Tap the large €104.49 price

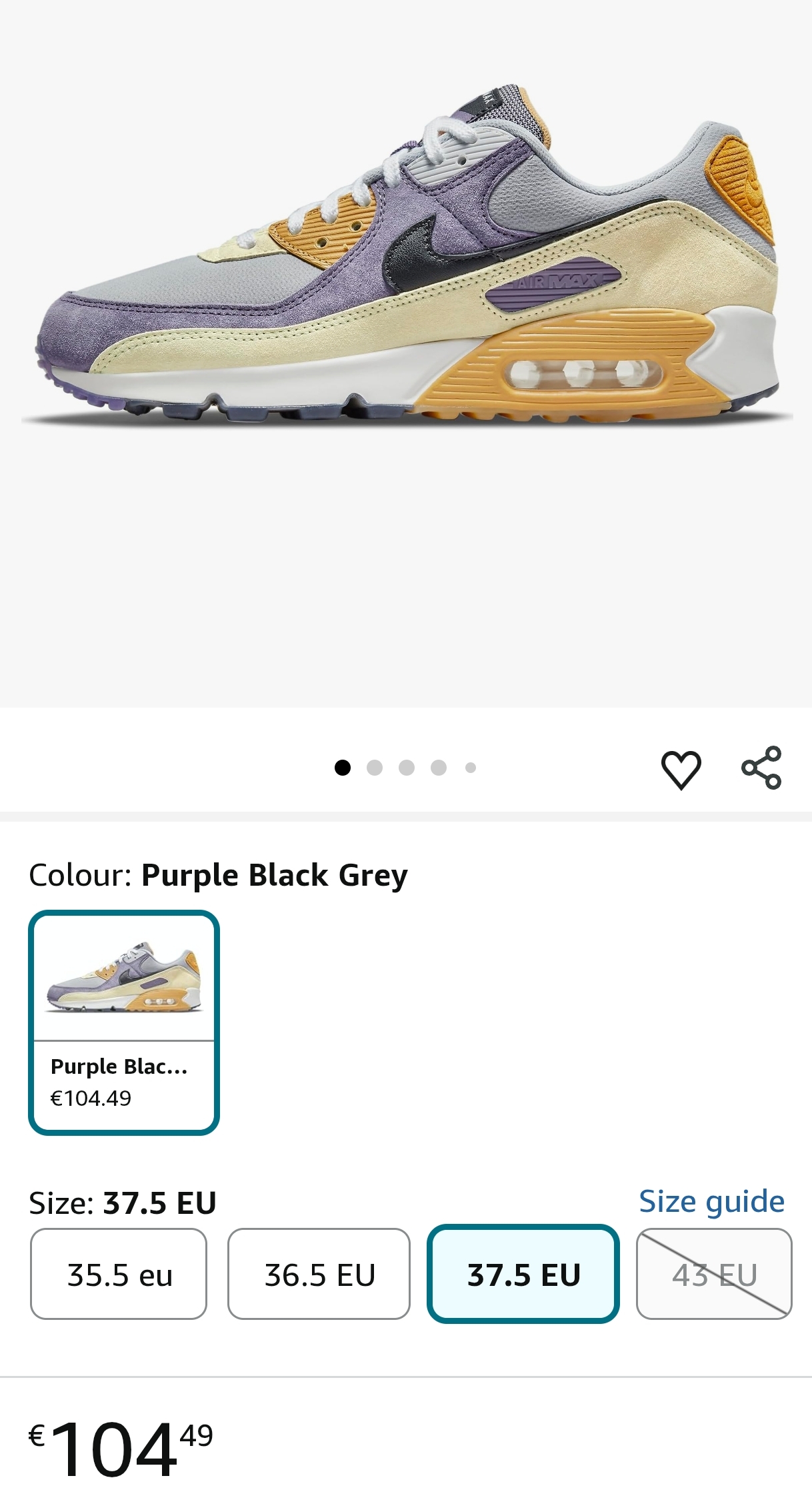[120, 1448]
